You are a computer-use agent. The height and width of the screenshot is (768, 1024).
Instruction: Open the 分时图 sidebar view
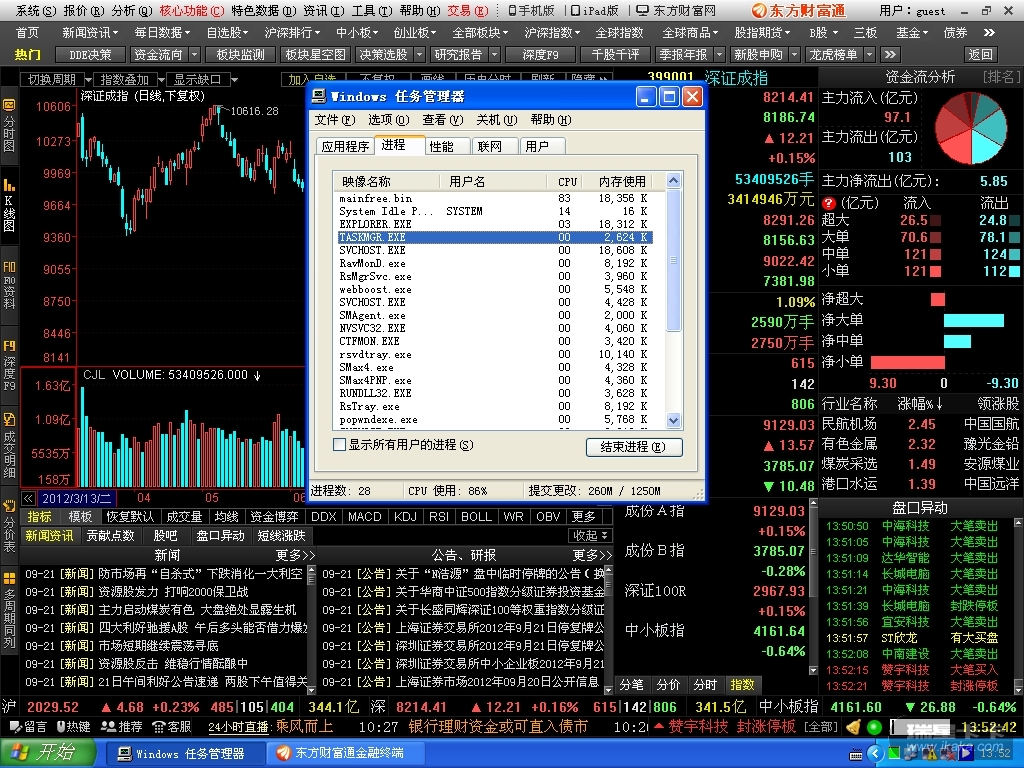9,124
